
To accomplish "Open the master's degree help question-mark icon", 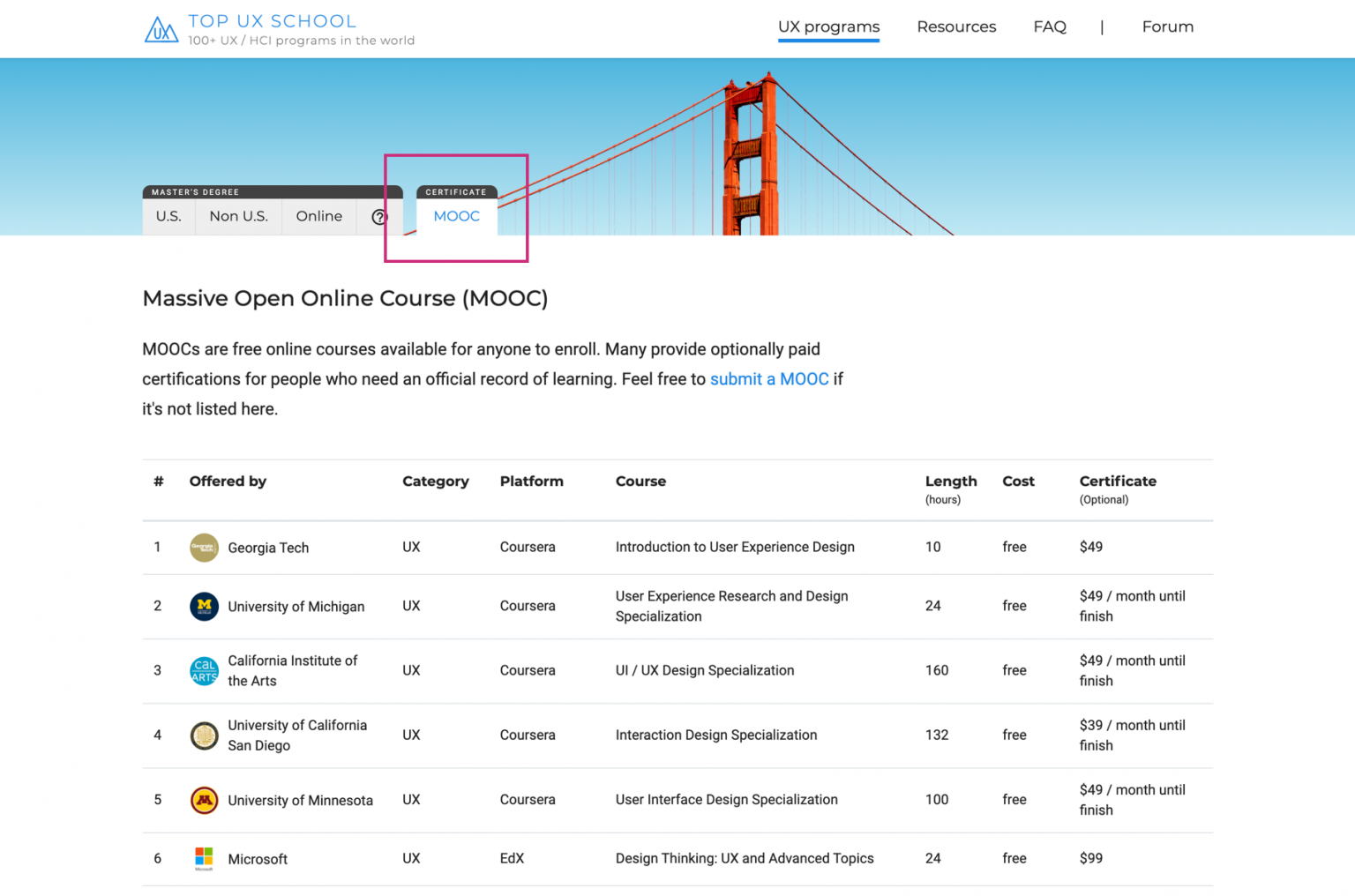I will click(x=379, y=217).
